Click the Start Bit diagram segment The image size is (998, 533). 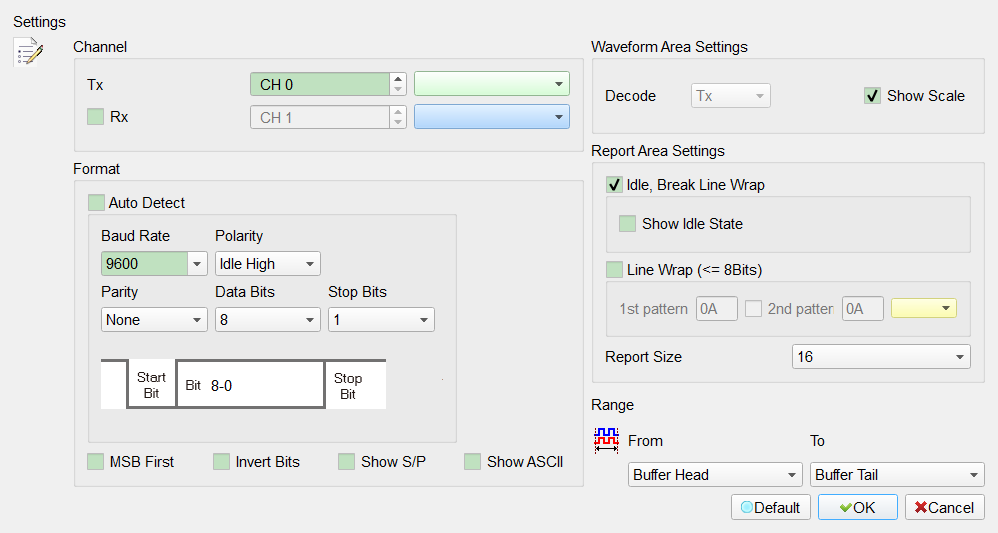(x=151, y=385)
